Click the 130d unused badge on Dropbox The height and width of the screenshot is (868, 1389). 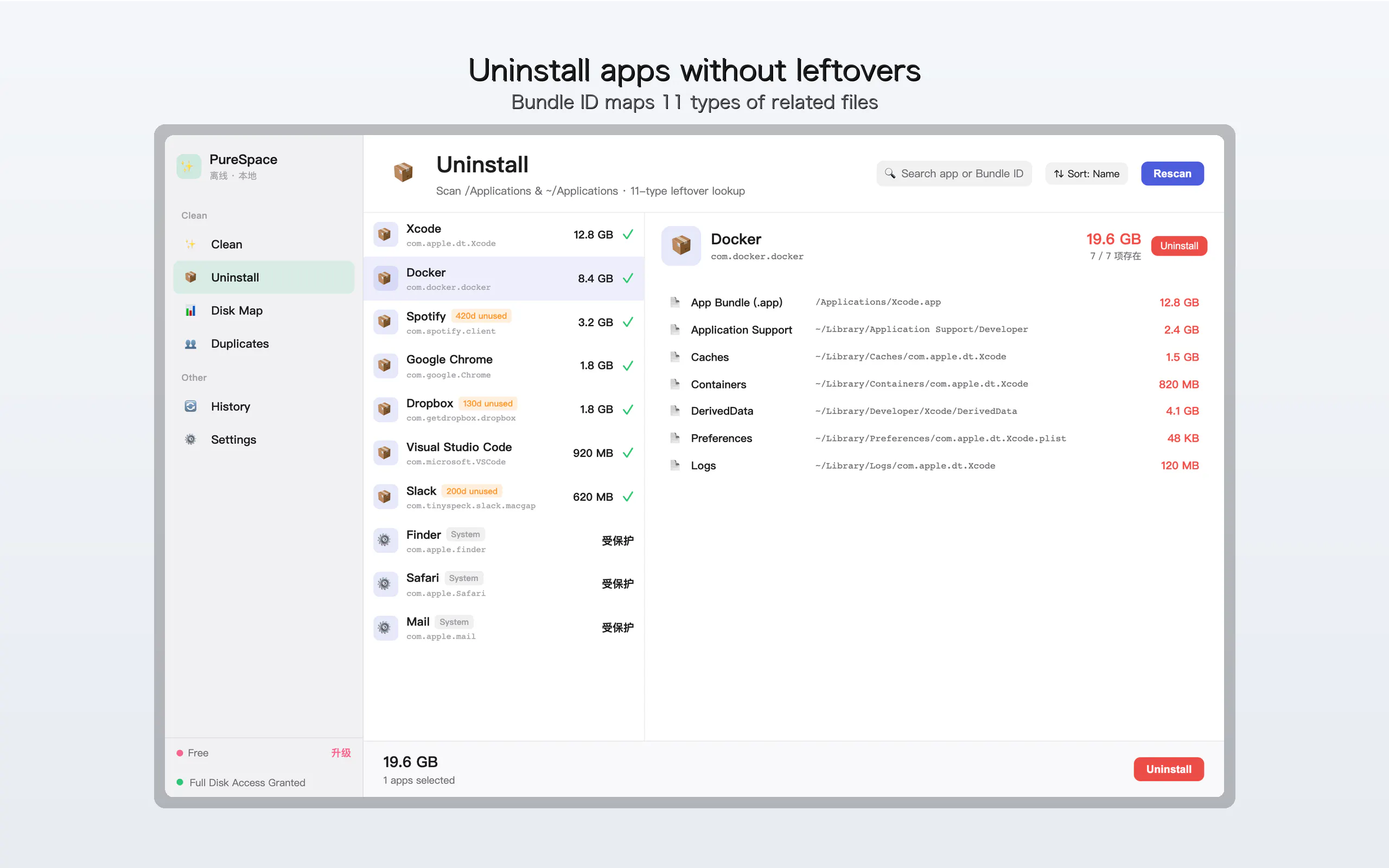(x=488, y=404)
